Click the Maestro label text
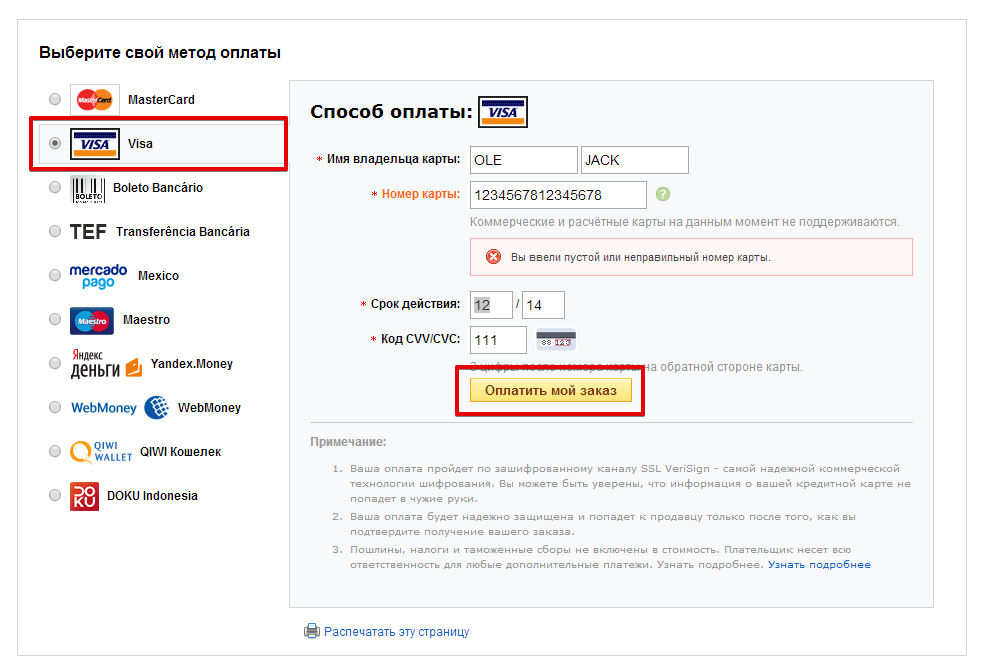 point(146,320)
